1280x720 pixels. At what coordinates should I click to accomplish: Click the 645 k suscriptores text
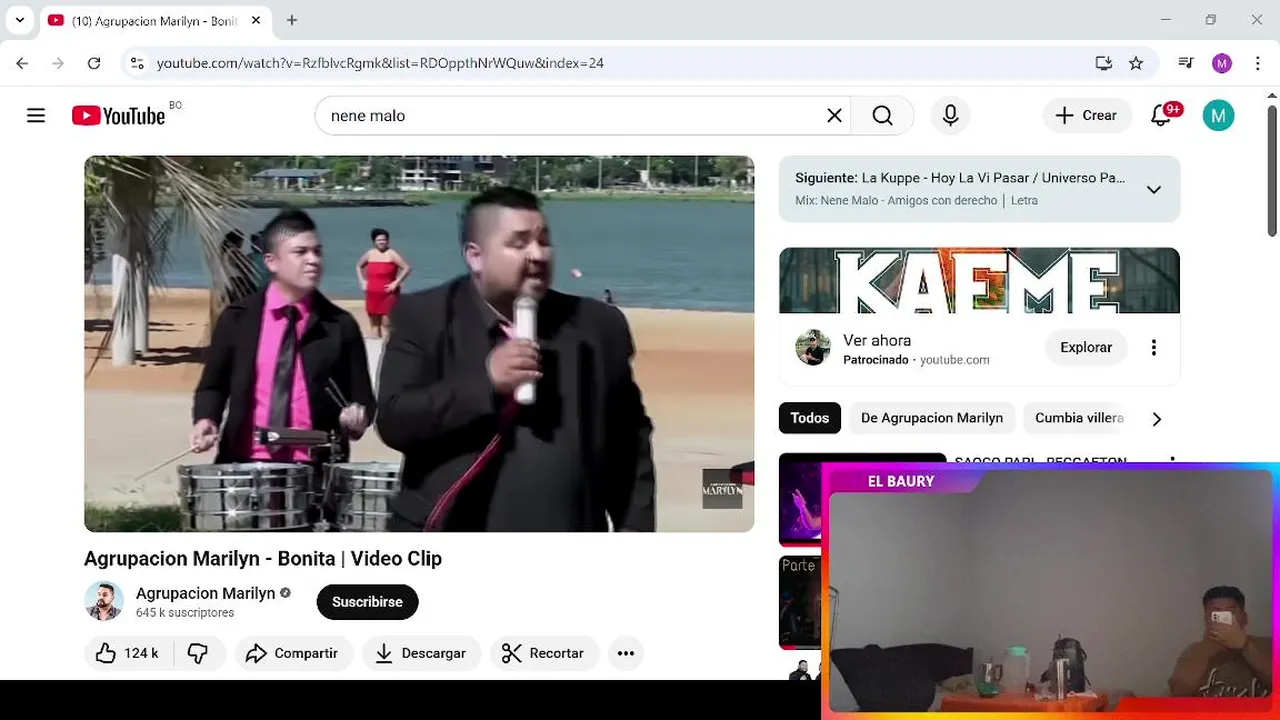tap(185, 613)
